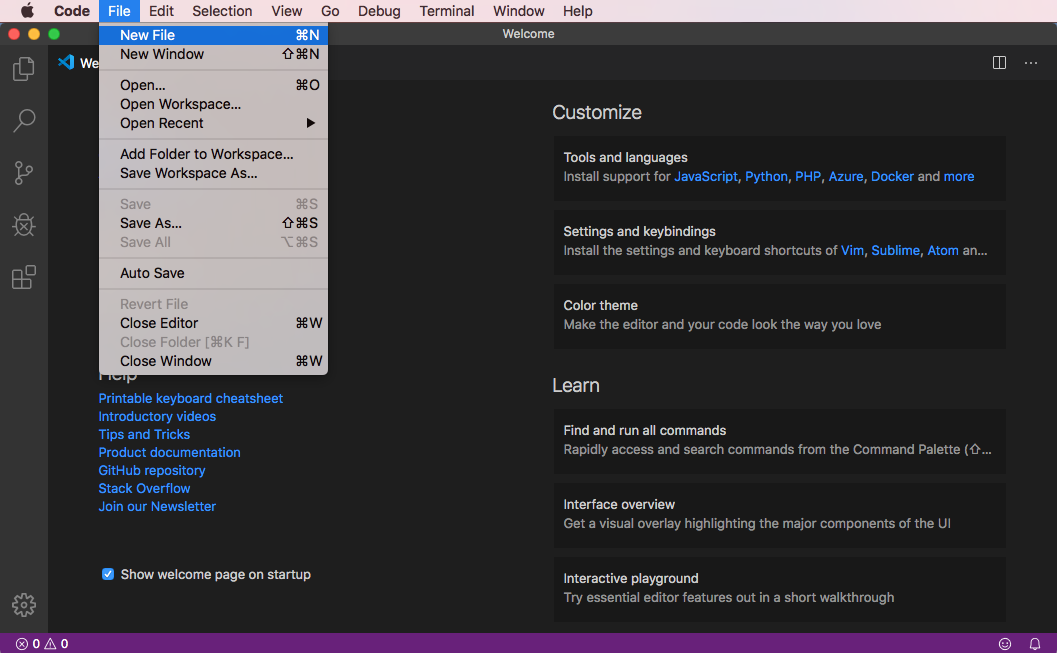The width and height of the screenshot is (1057, 653).
Task: Open Stack Overflow link
Action: [x=144, y=489]
